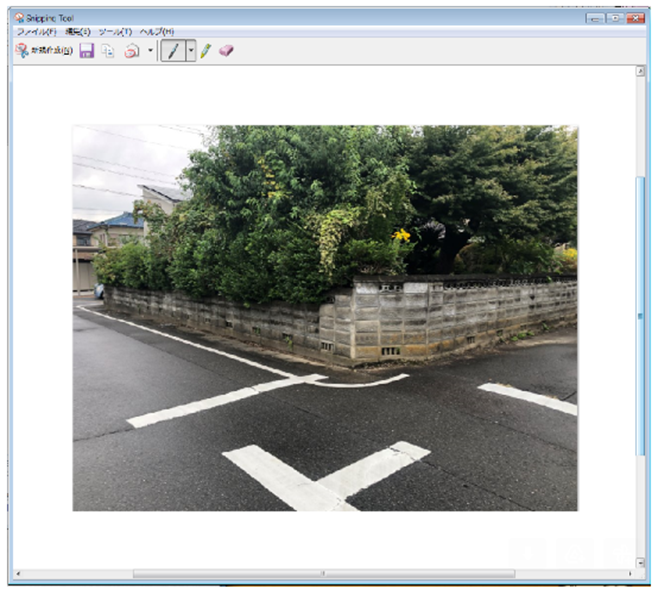Screen dimensions: 658x594
Task: Click the vertical scrollbar thumb
Action: coord(640,316)
